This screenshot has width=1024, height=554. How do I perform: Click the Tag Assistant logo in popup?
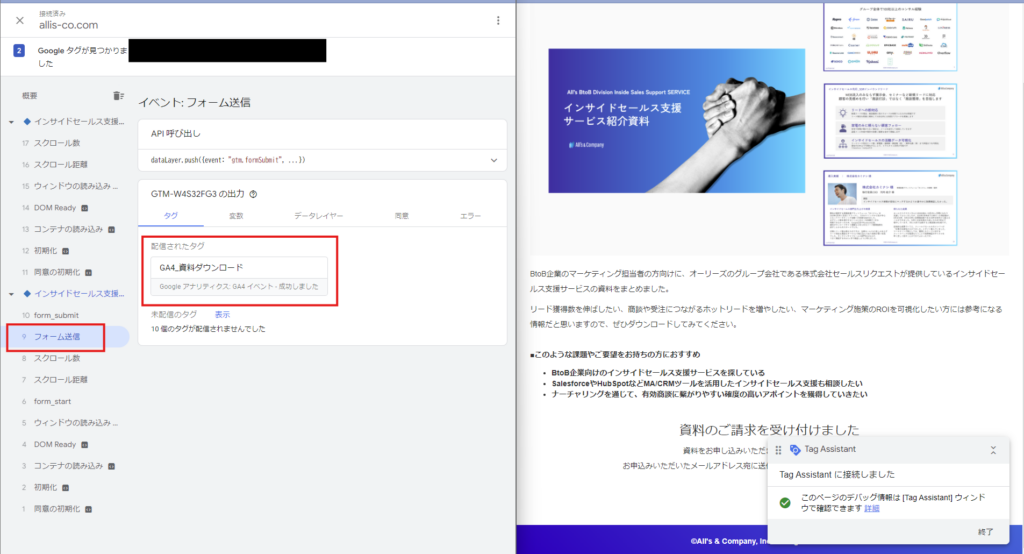coord(796,450)
